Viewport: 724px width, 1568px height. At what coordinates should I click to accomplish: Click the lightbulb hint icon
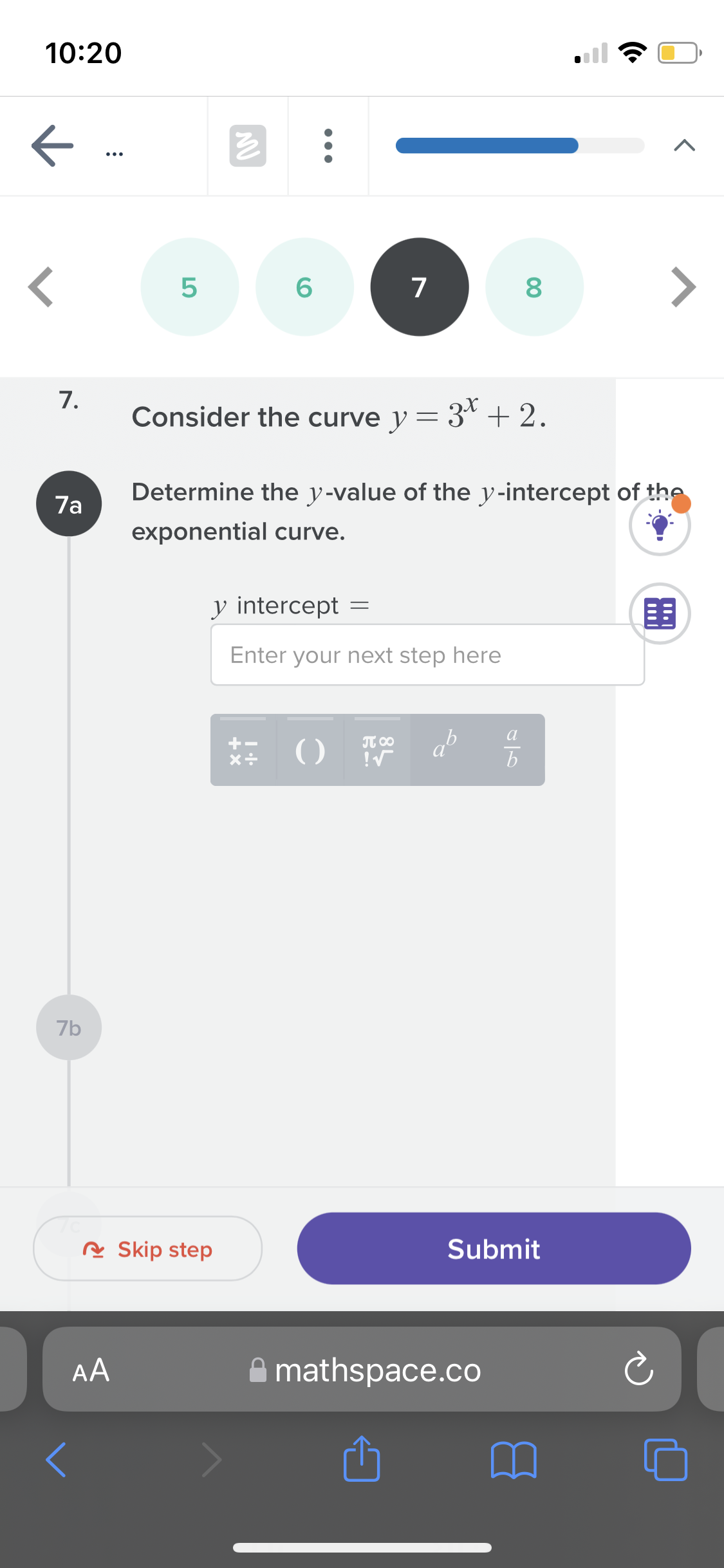coord(659,525)
